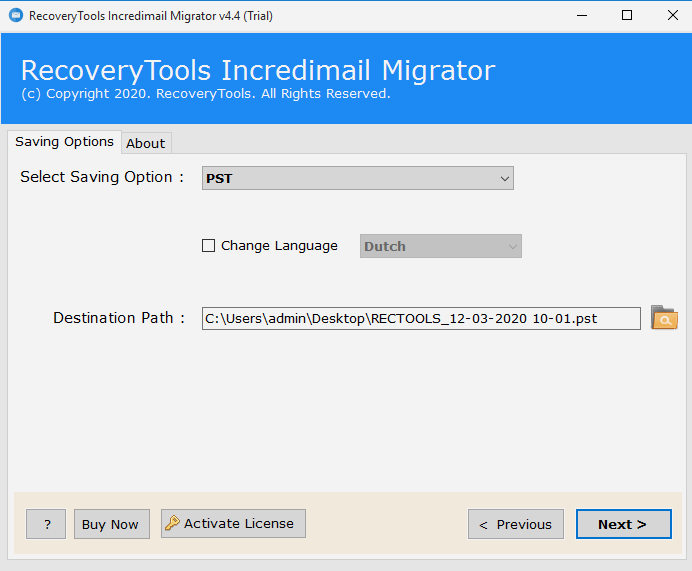Click the app icon in the title bar

(x=15, y=16)
